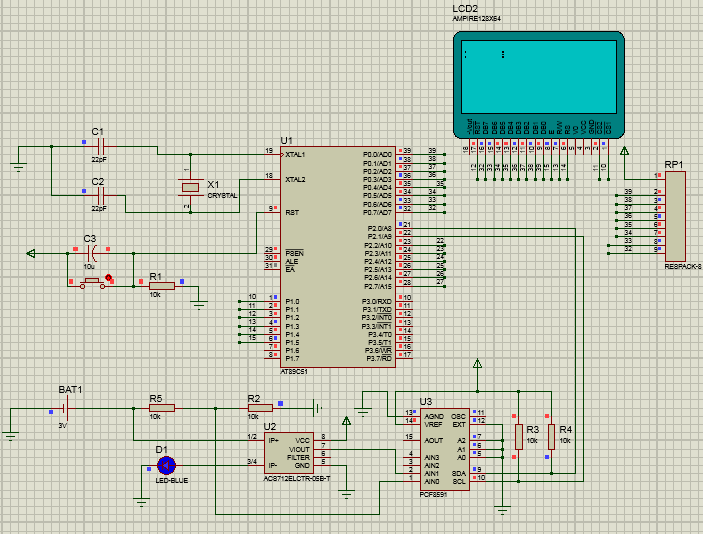Screen dimensions: 703x534
Task: Click the VIOUT pin label on U2
Action: 299,449
